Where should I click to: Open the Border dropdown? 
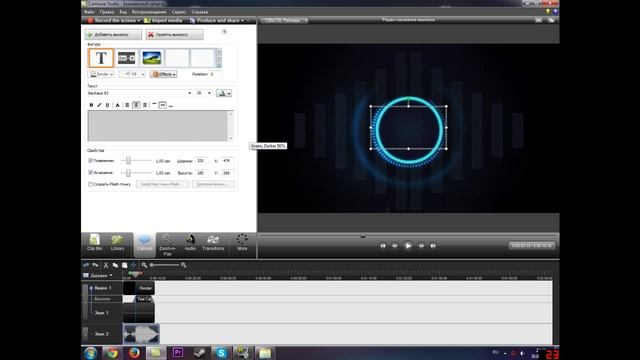(101, 74)
